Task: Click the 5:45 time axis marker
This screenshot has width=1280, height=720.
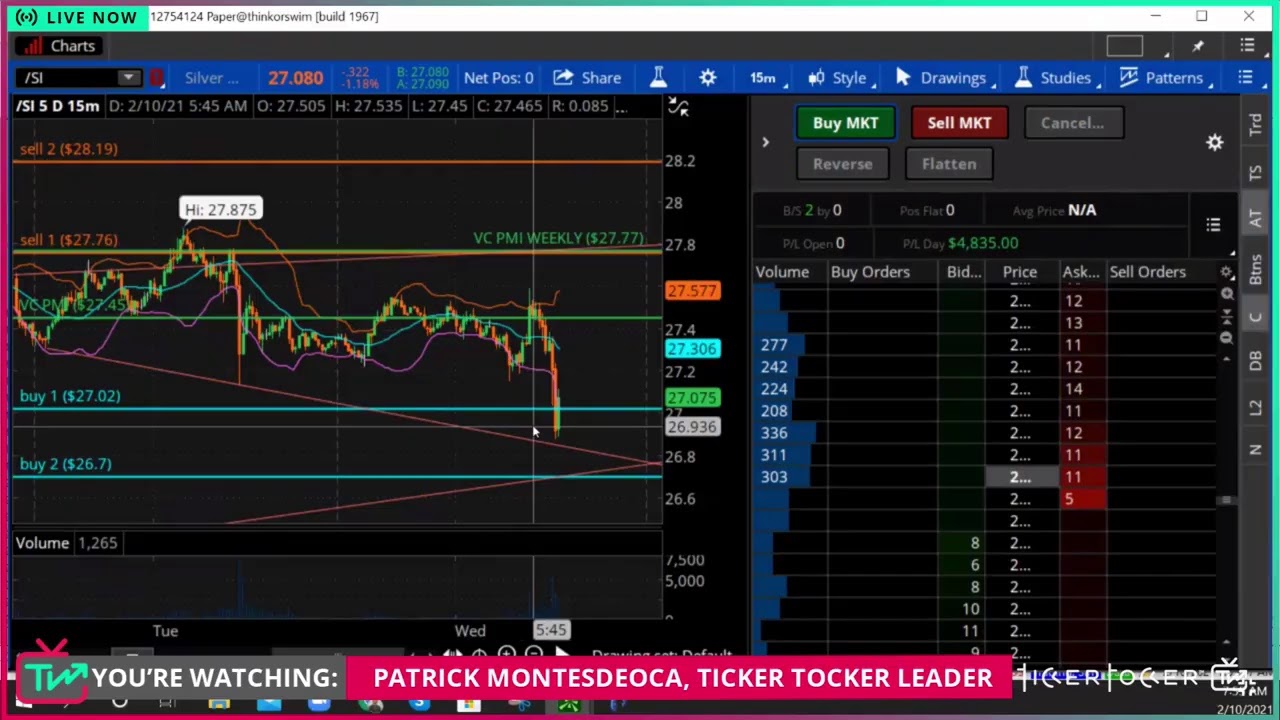Action: 550,630
